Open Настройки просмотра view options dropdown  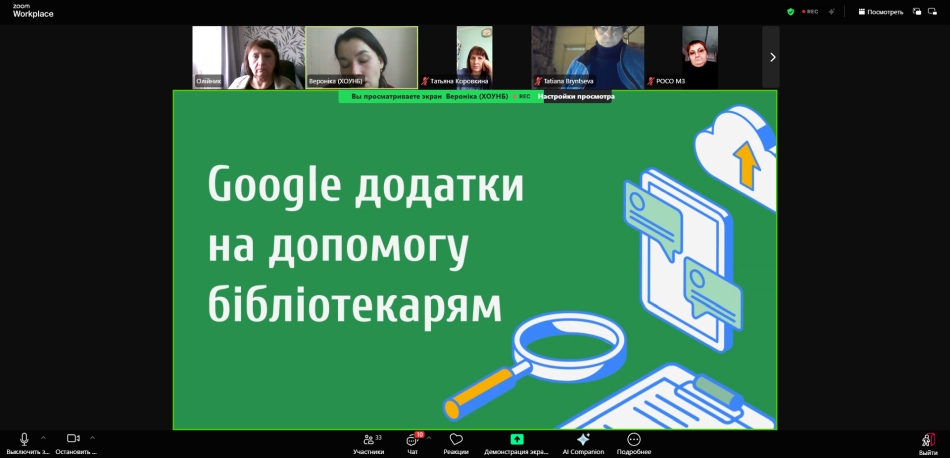(576, 97)
